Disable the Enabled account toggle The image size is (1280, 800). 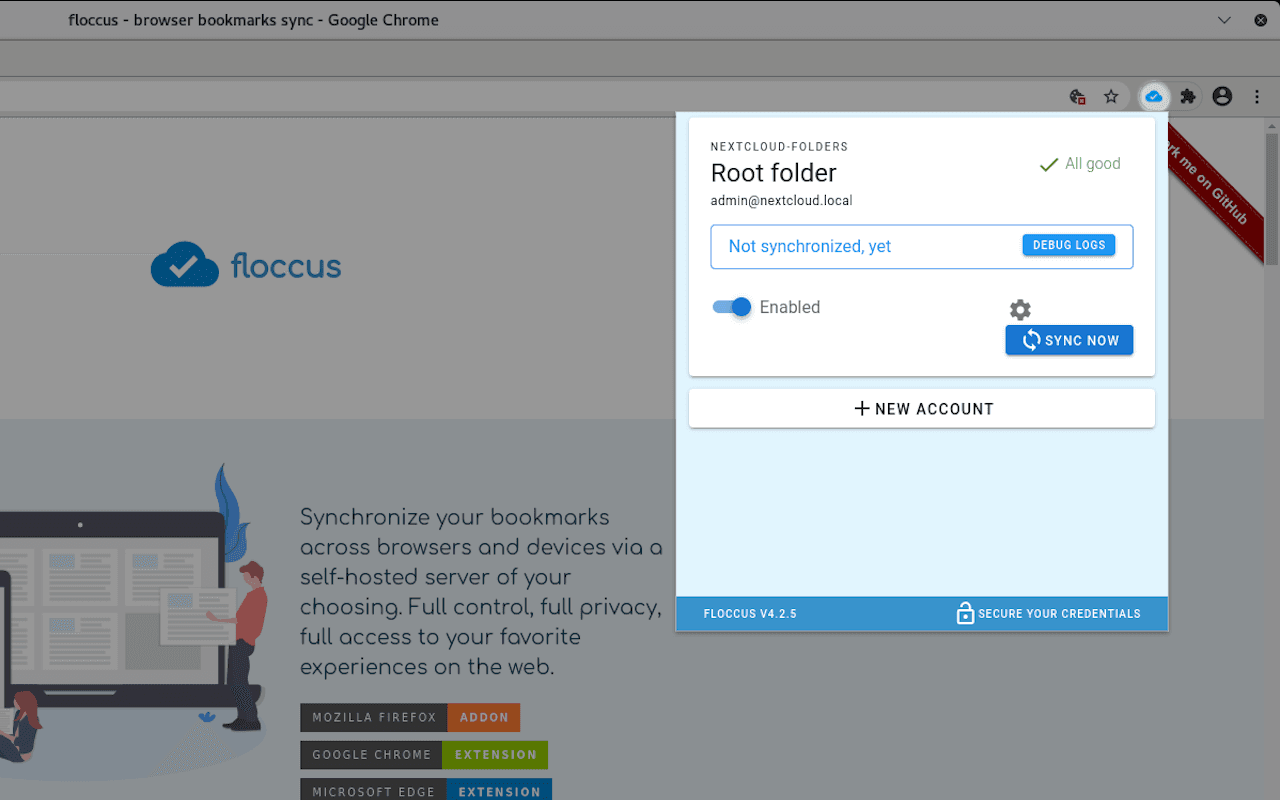(x=732, y=307)
